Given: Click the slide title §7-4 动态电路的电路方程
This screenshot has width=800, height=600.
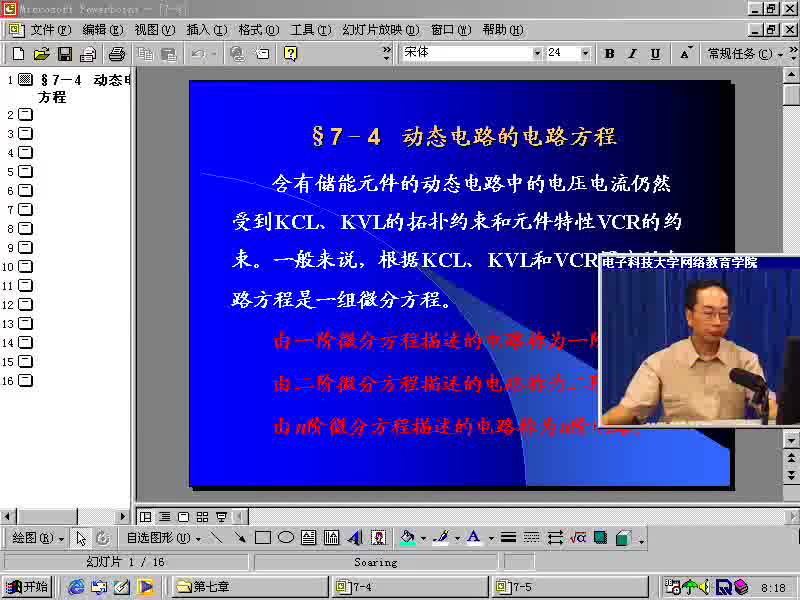Looking at the screenshot, I should click(464, 137).
